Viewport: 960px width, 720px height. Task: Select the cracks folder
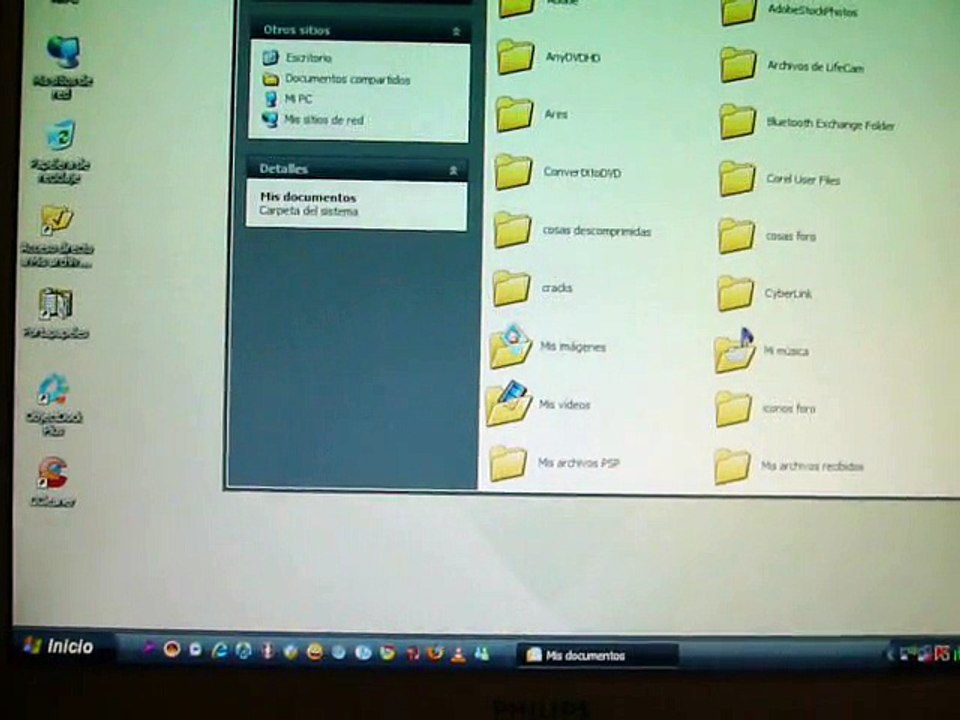[532, 288]
